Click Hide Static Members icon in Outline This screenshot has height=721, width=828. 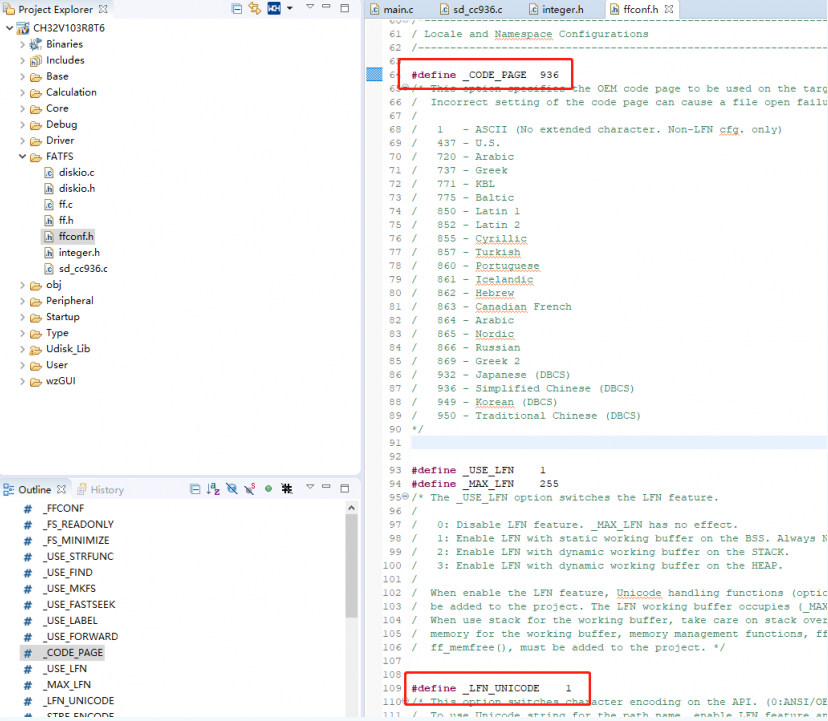click(250, 489)
